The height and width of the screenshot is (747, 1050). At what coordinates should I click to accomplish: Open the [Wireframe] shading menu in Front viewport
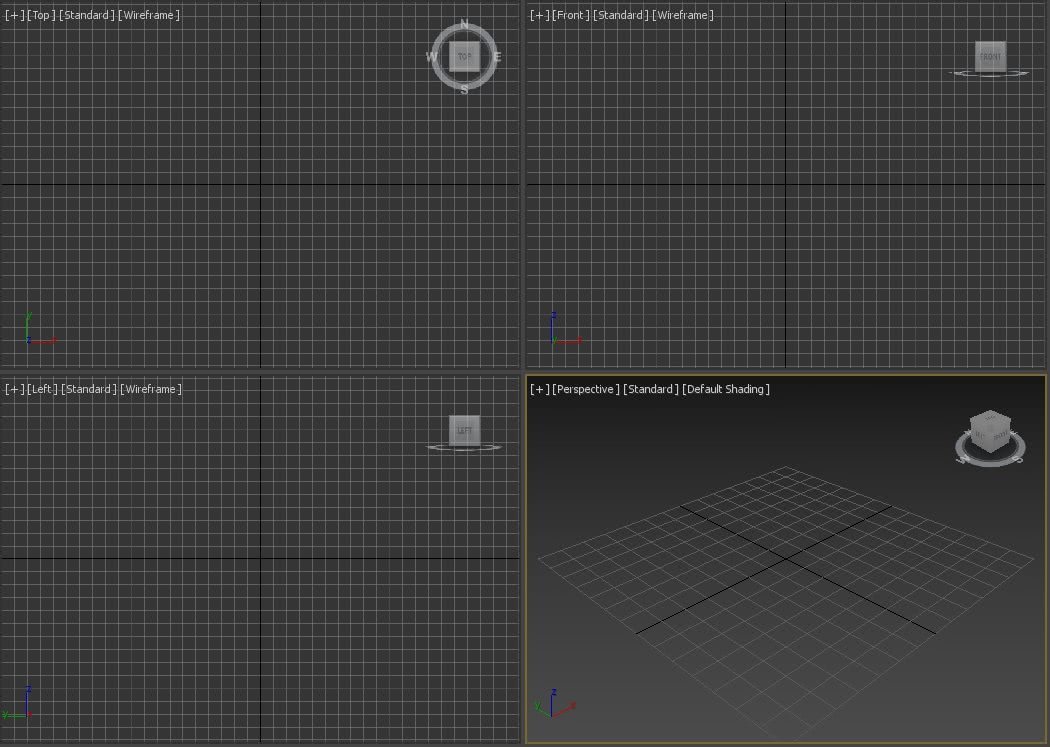(x=683, y=15)
